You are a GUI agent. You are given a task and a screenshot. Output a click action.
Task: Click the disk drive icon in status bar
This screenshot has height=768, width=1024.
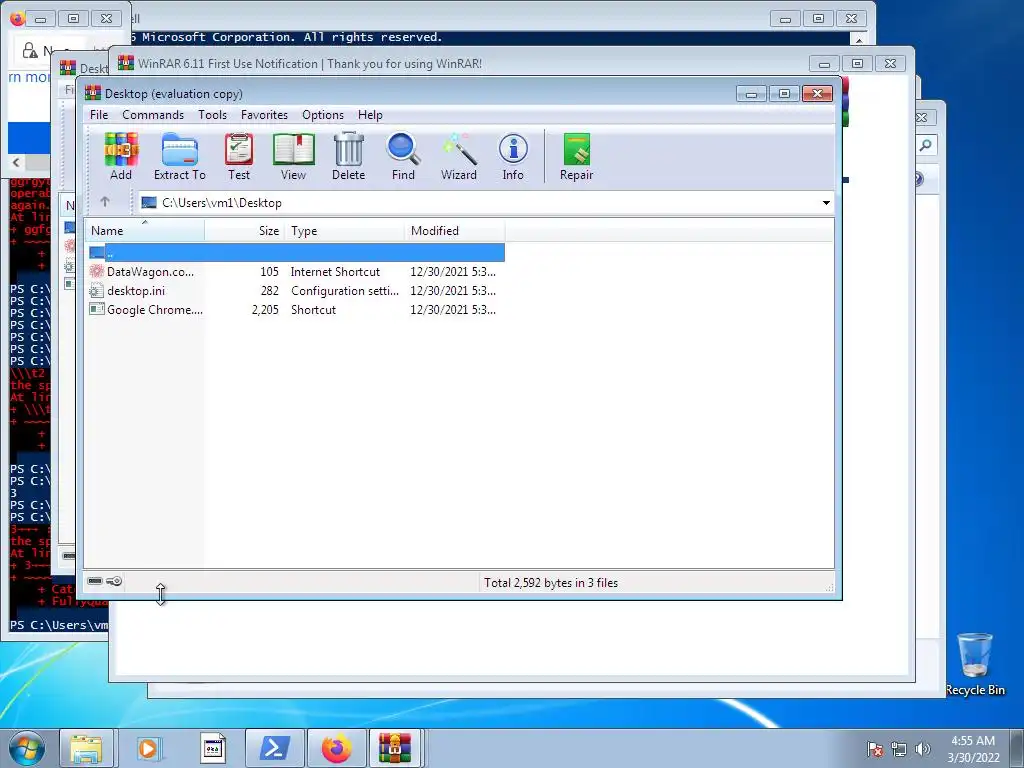point(95,581)
